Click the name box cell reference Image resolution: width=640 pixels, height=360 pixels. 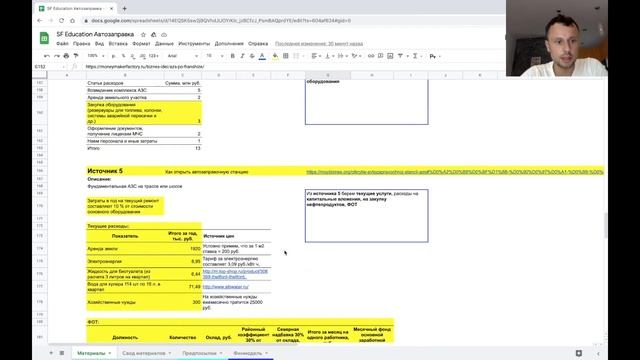point(41,67)
